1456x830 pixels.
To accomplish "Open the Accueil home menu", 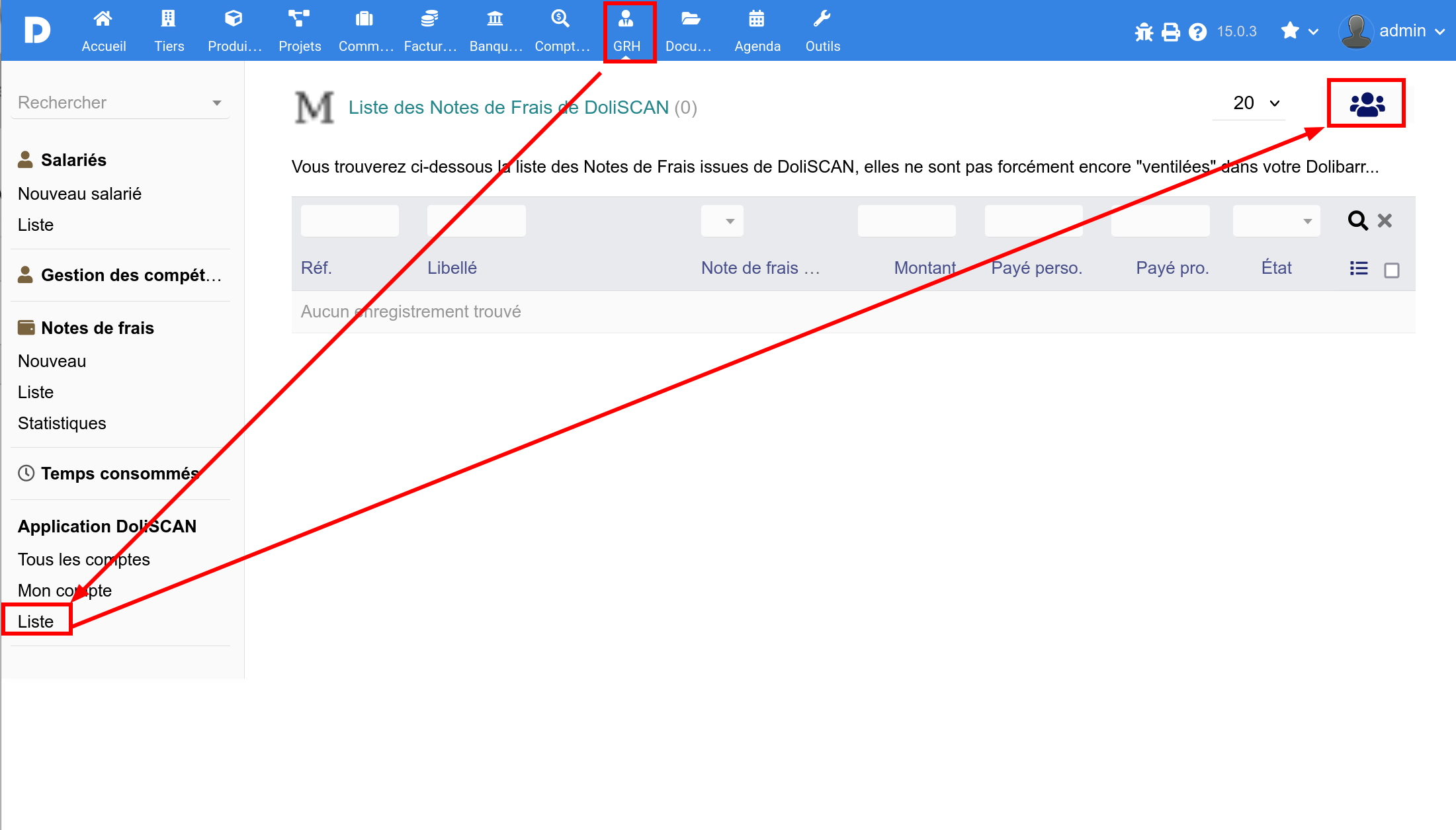I will [x=103, y=30].
